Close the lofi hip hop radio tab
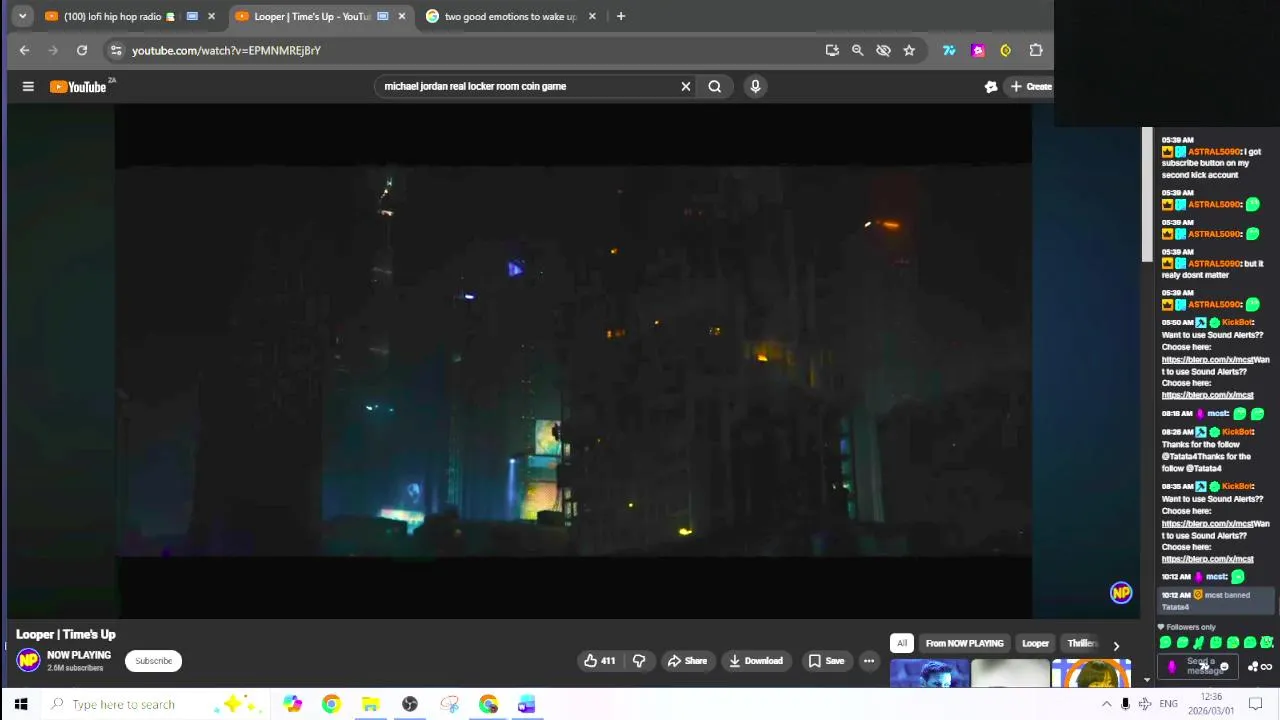The image size is (1280, 720). click(x=211, y=16)
